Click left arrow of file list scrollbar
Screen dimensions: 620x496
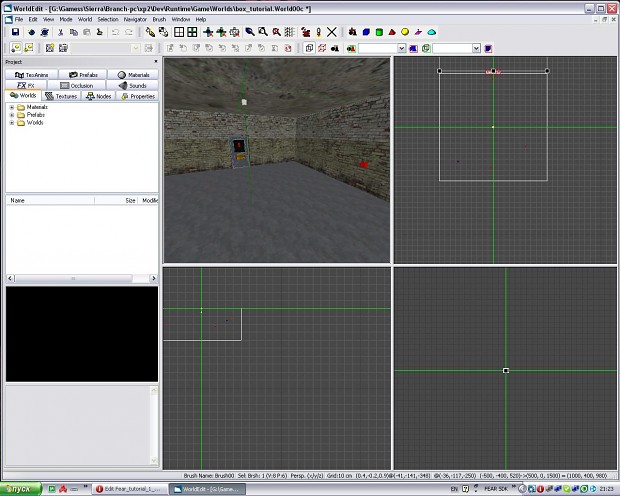10,278
